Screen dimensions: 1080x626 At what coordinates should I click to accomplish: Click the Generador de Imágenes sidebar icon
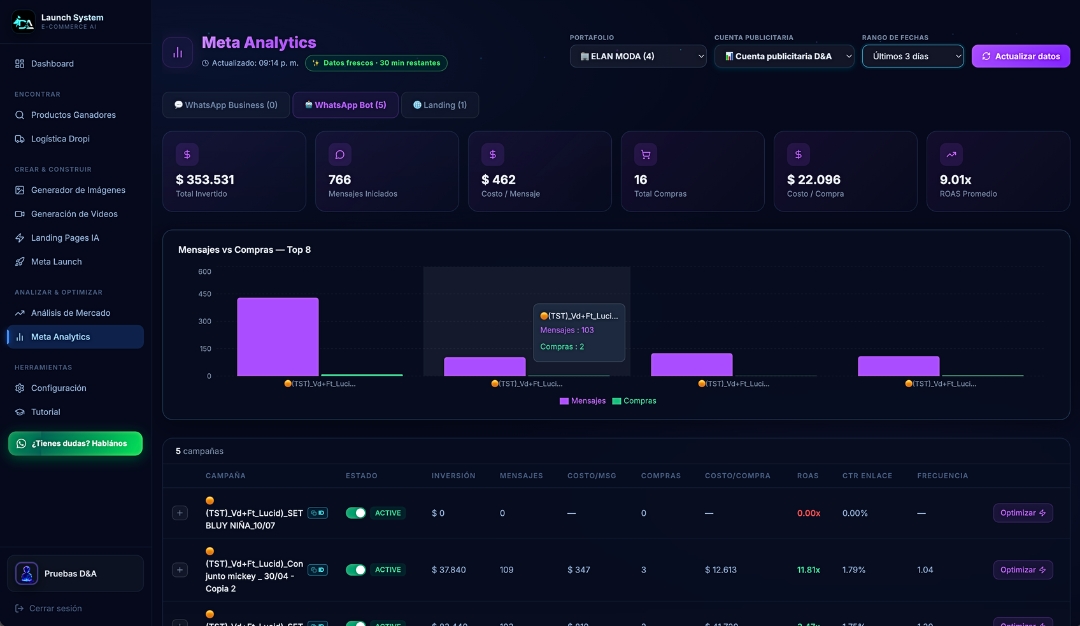19,190
